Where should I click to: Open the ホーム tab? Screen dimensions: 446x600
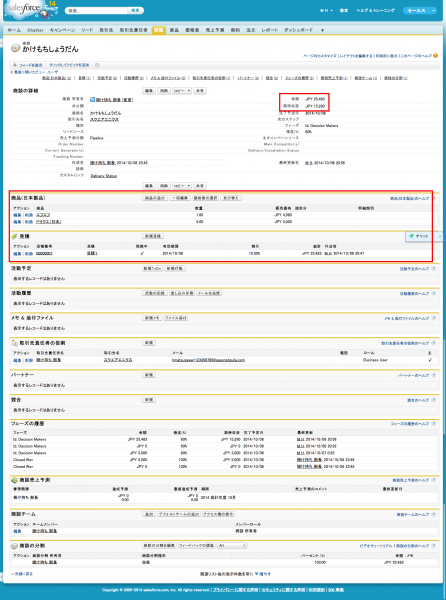click(15, 30)
